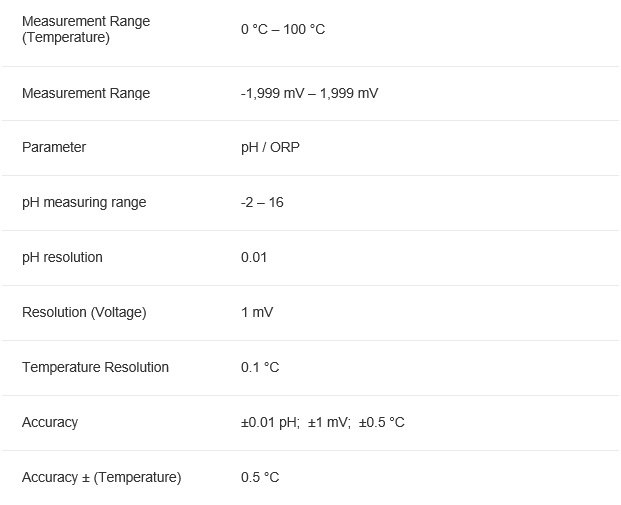Select the 0.5 °C value in the last row
621x505 pixels.
[260, 477]
